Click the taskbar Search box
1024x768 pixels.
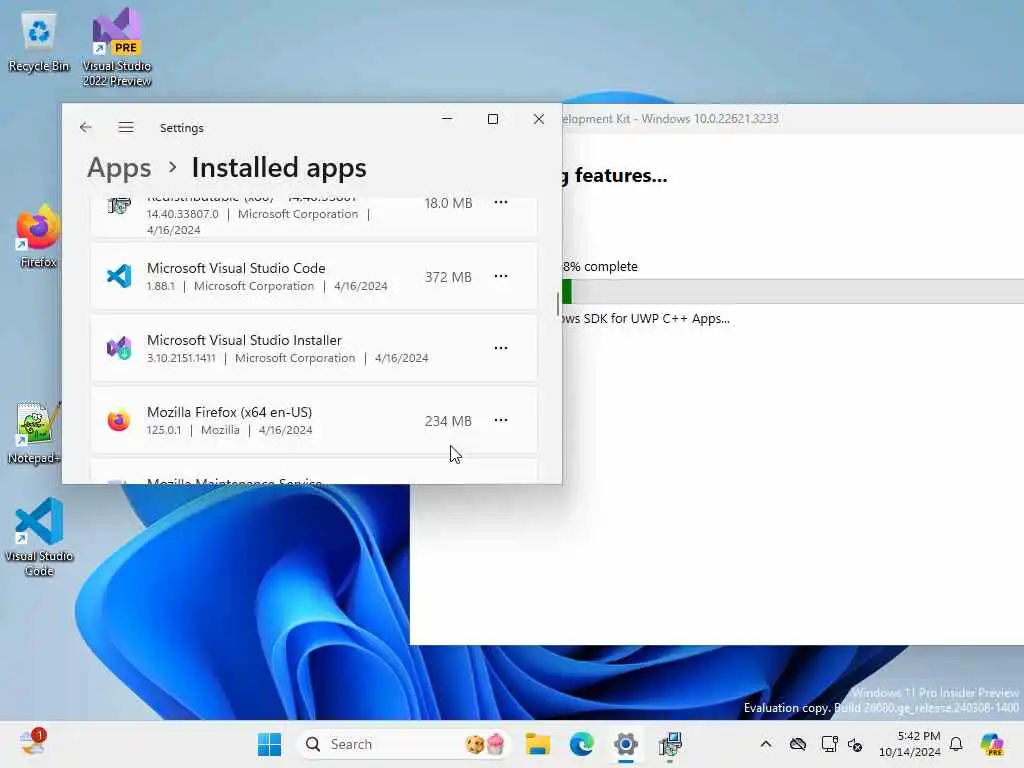404,744
